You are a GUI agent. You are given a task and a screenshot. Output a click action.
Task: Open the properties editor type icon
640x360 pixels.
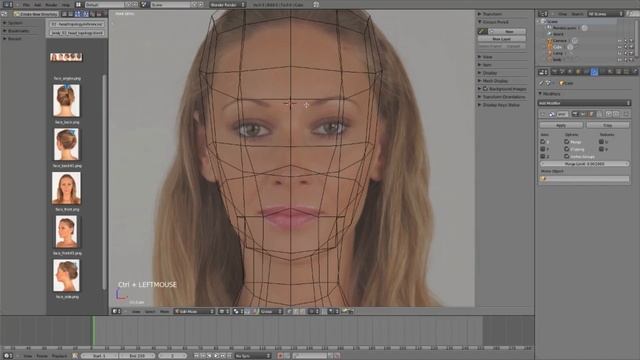tap(543, 72)
